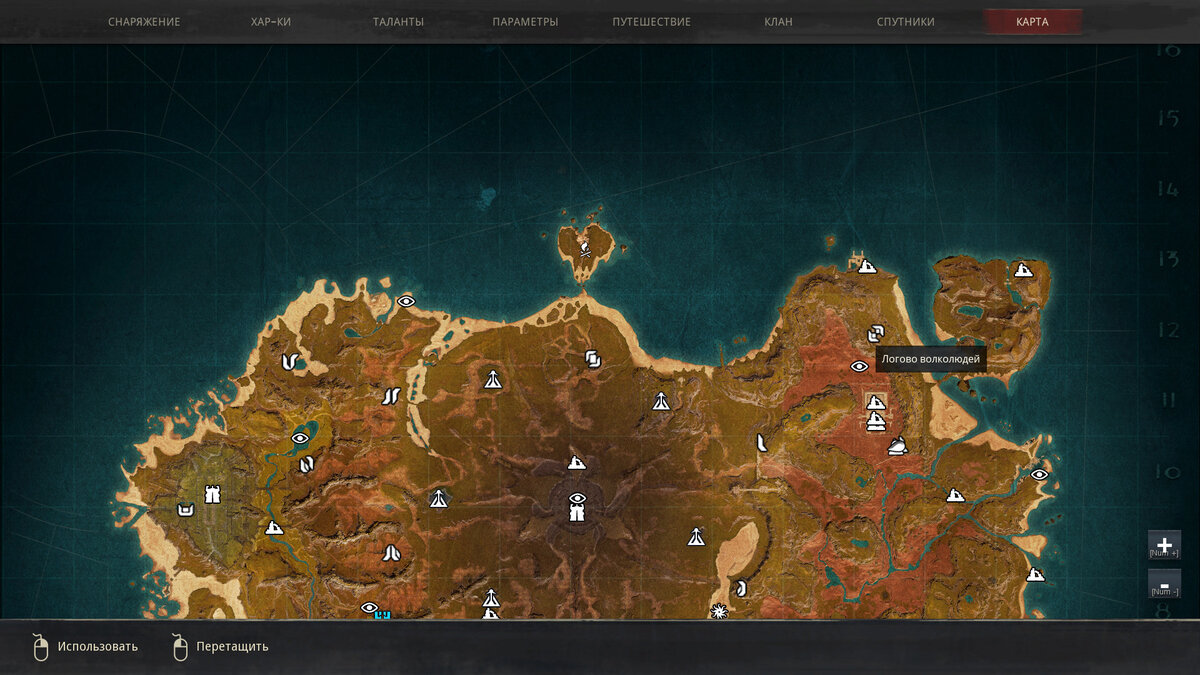Select tower marker inside the western walled city

pos(212,493)
